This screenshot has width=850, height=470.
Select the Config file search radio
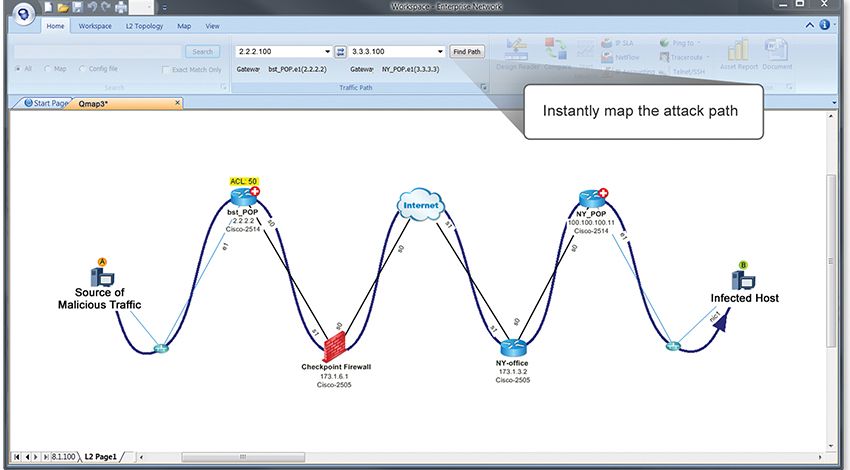tap(82, 69)
